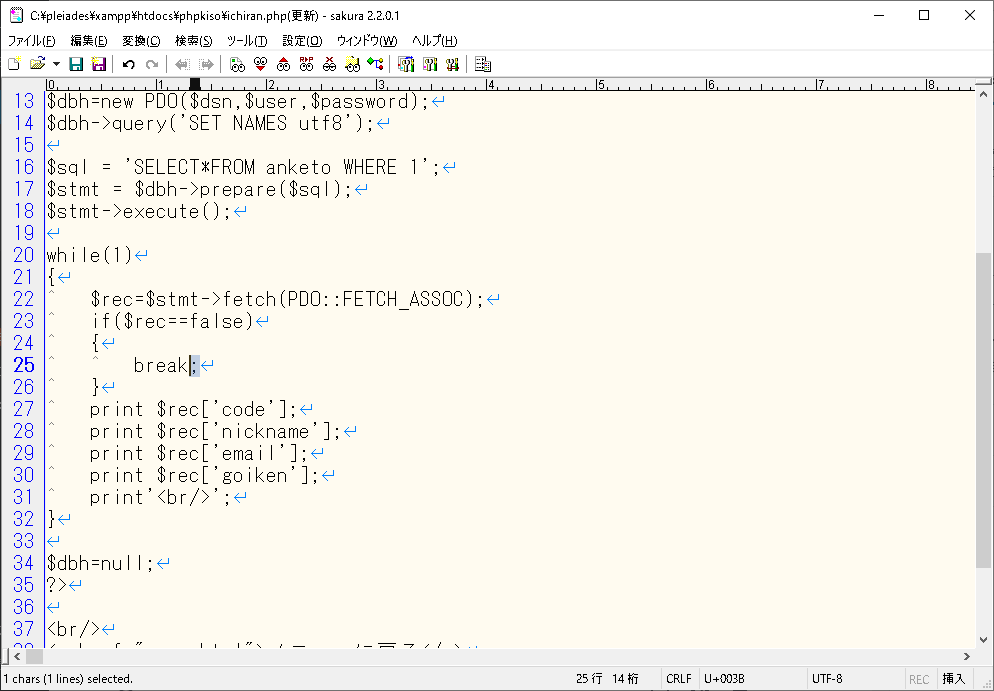994x691 pixels.
Task: Open the outline analysis icon
Action: tap(483, 64)
